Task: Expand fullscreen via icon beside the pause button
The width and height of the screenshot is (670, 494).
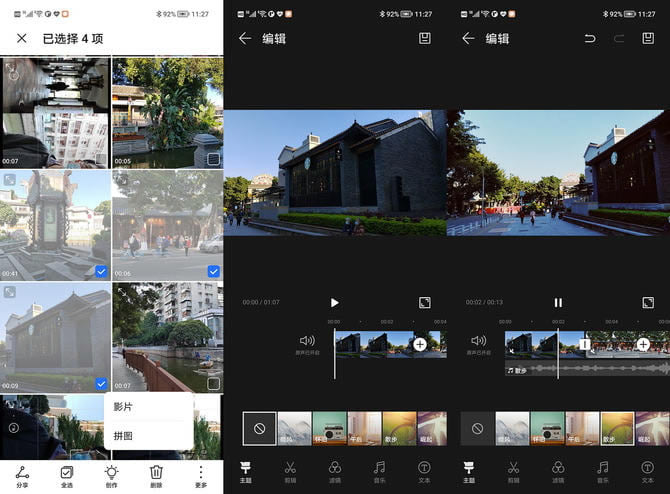Action: pyautogui.click(x=647, y=302)
